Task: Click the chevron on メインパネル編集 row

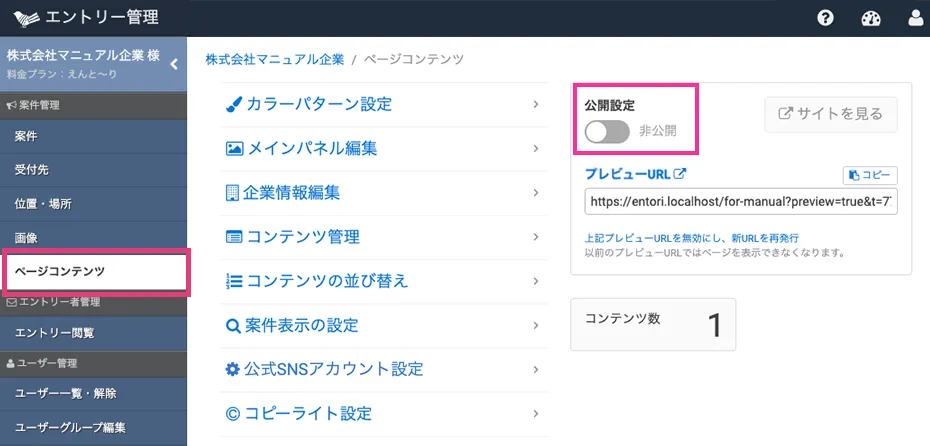Action: point(536,148)
